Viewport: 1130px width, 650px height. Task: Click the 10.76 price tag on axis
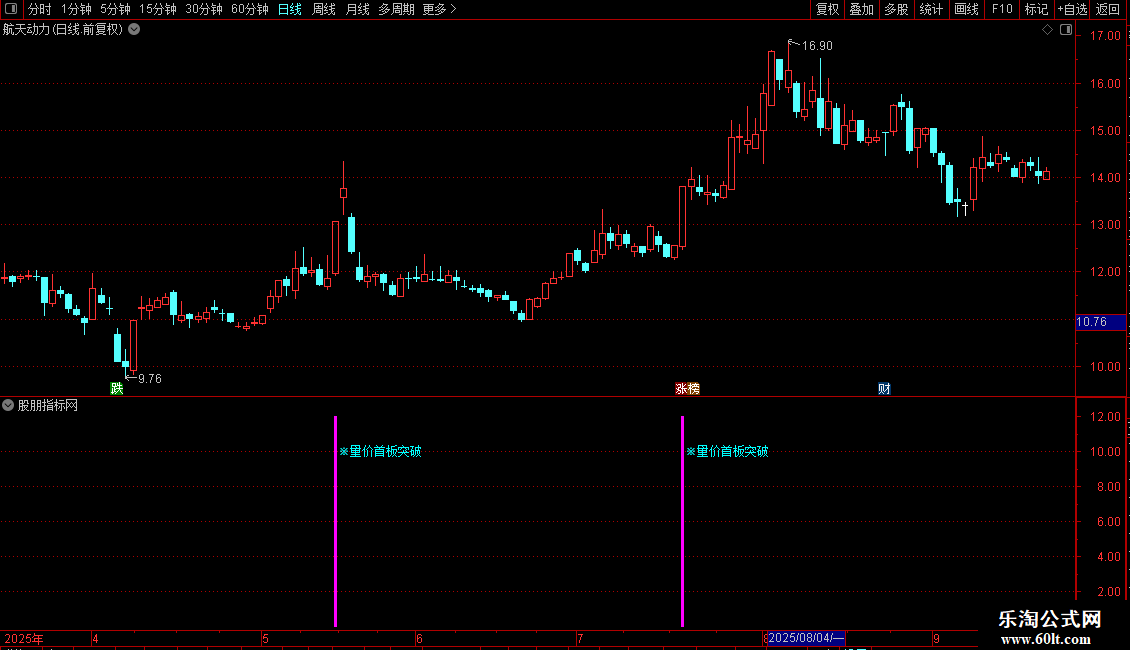click(1100, 322)
